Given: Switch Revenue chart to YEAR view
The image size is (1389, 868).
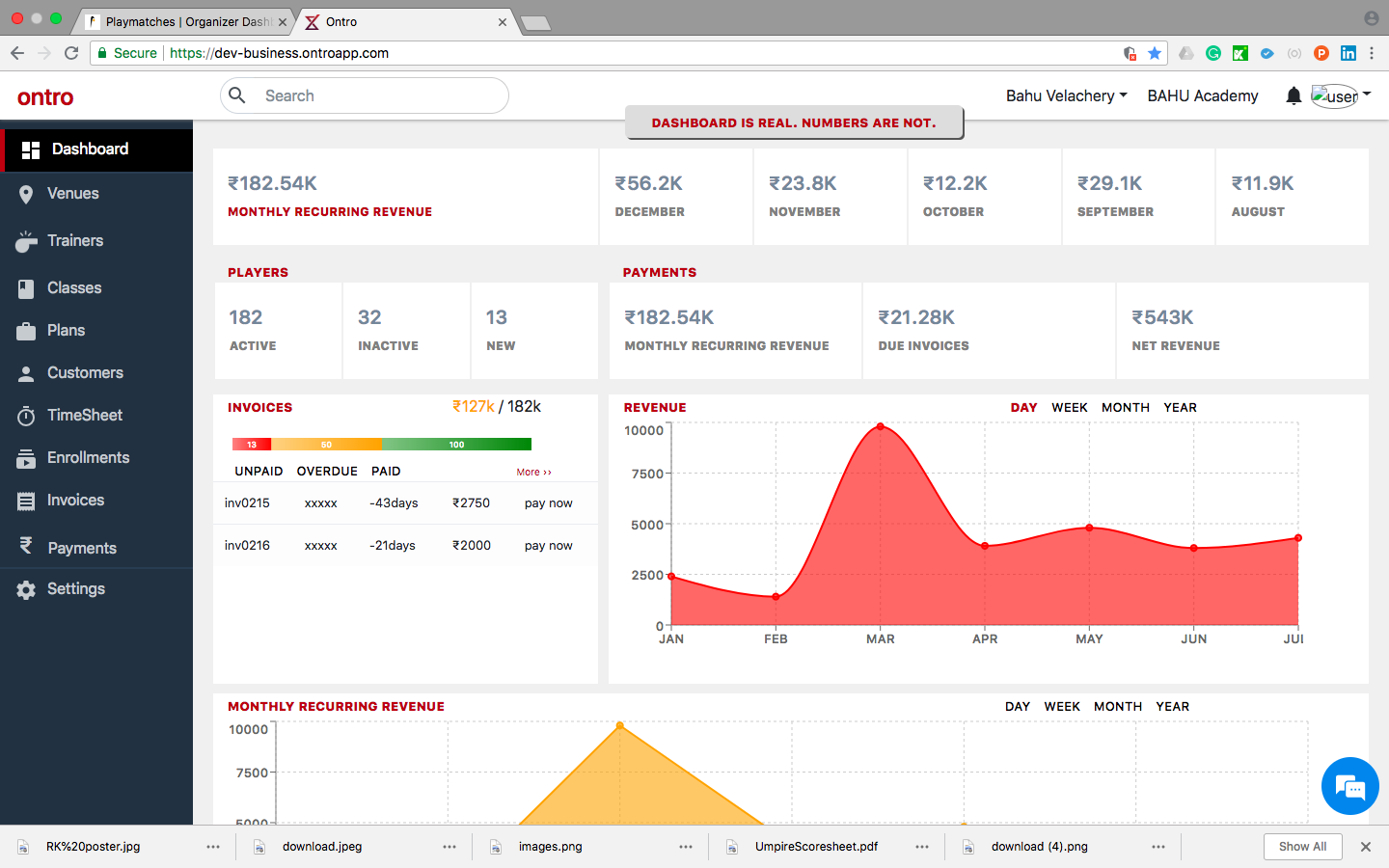Looking at the screenshot, I should (x=1180, y=408).
